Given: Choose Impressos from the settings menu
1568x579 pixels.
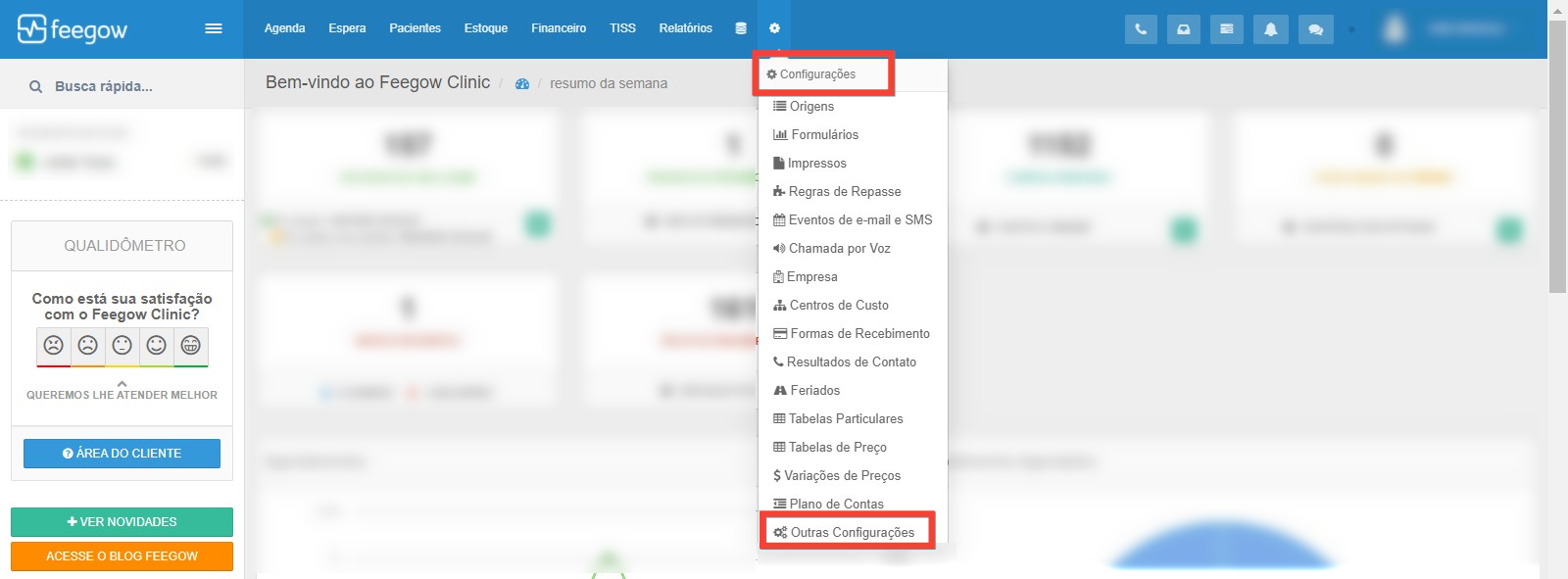Looking at the screenshot, I should (853, 163).
